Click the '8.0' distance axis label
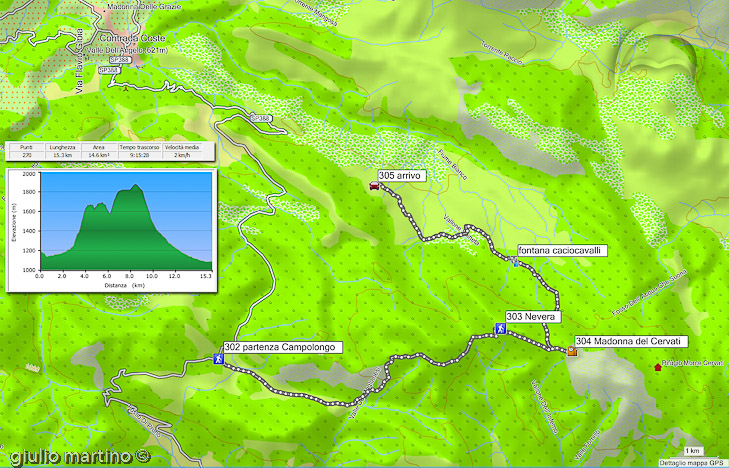 pyautogui.click(x=129, y=276)
